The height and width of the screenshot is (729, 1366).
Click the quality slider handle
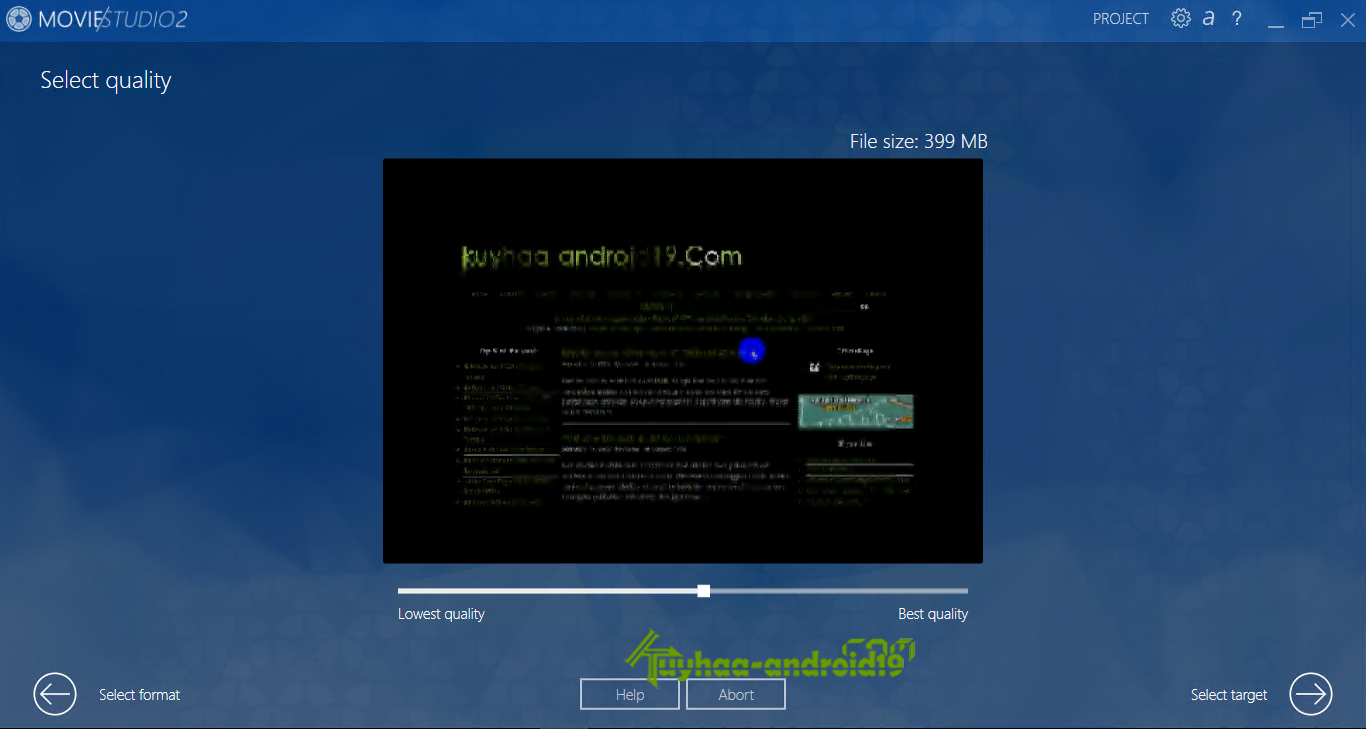tap(704, 591)
